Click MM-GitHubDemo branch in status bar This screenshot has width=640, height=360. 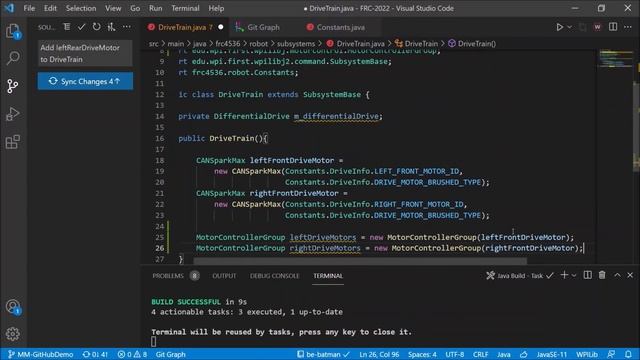(40, 354)
